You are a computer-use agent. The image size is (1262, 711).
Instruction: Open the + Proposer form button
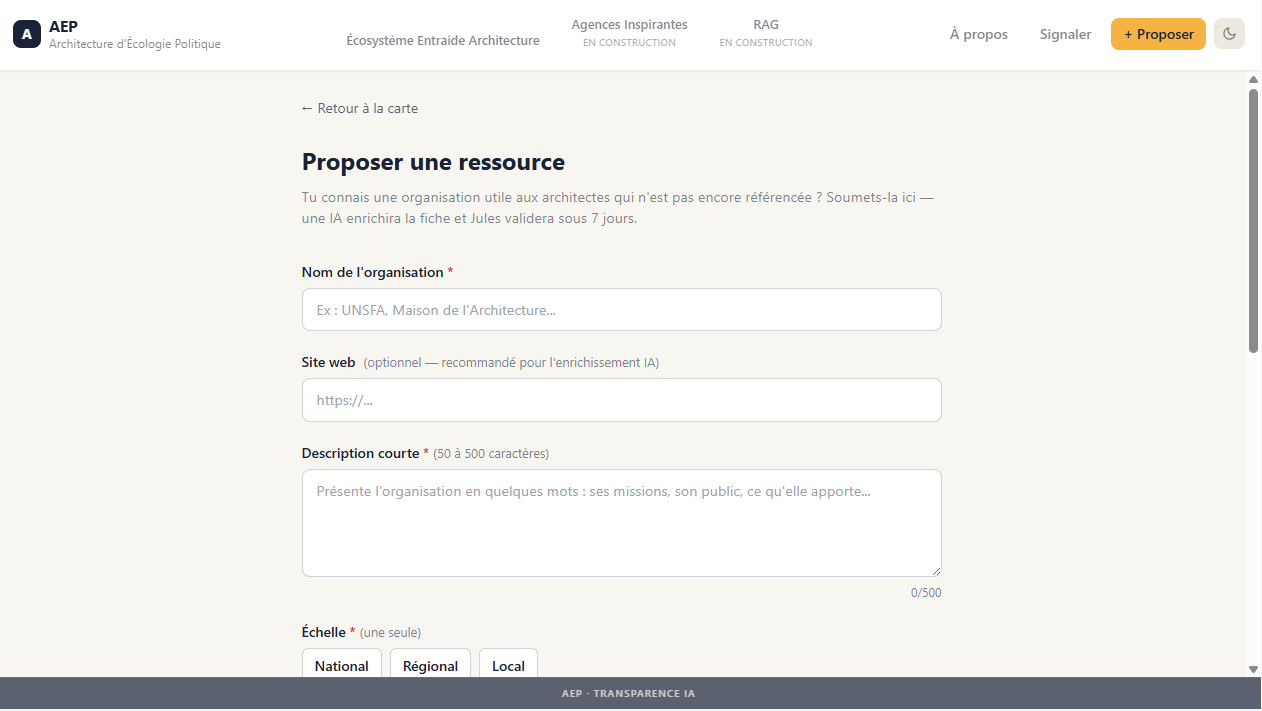[x=1158, y=33]
